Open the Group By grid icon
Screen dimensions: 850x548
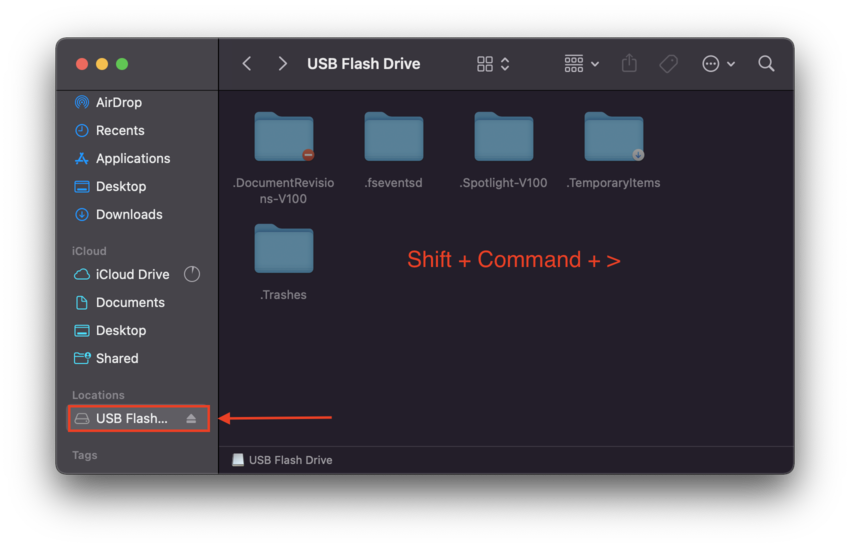pyautogui.click(x=574, y=63)
